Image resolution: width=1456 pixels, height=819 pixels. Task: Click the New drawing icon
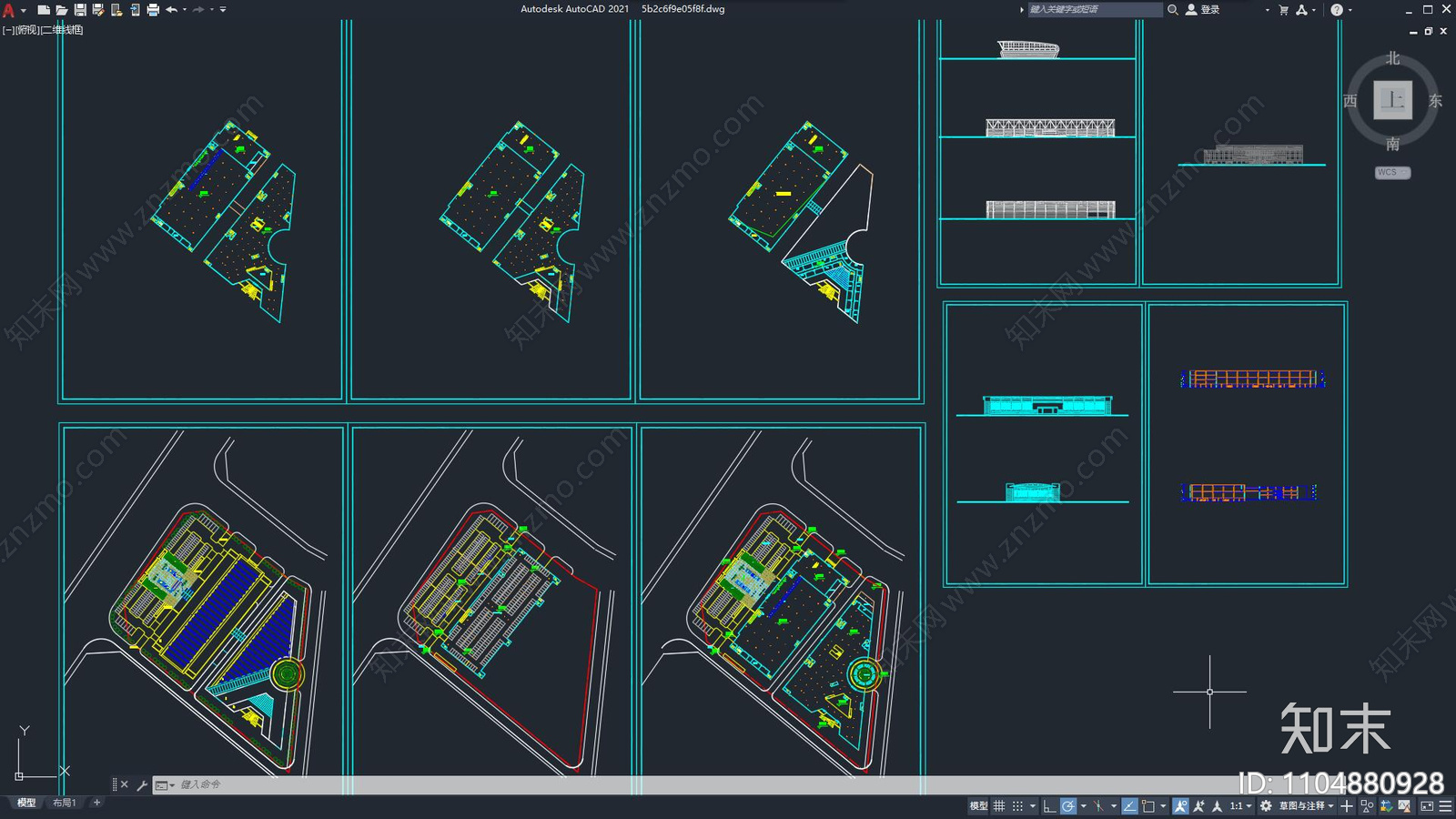pyautogui.click(x=43, y=10)
